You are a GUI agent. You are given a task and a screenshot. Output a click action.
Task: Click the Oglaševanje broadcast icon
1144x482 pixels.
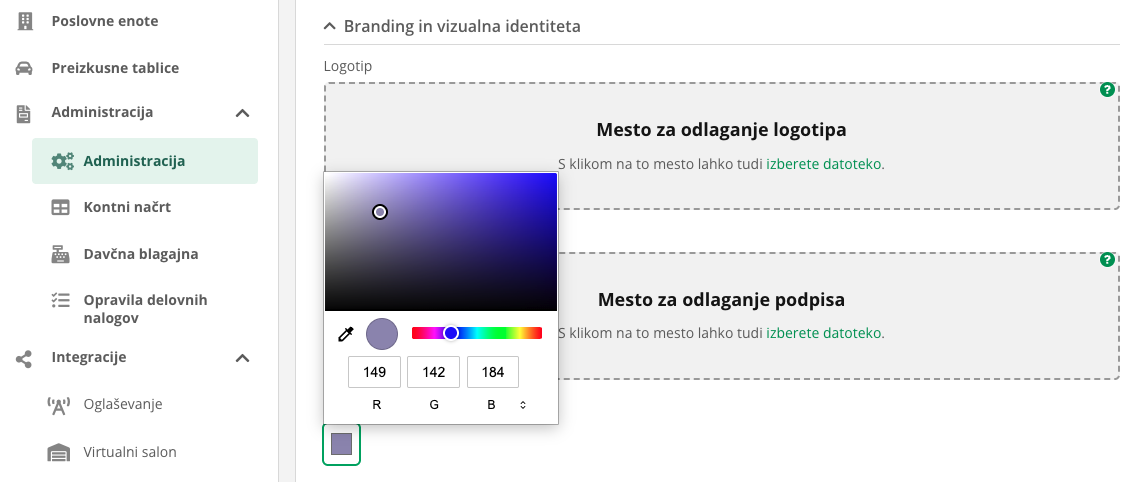(58, 405)
